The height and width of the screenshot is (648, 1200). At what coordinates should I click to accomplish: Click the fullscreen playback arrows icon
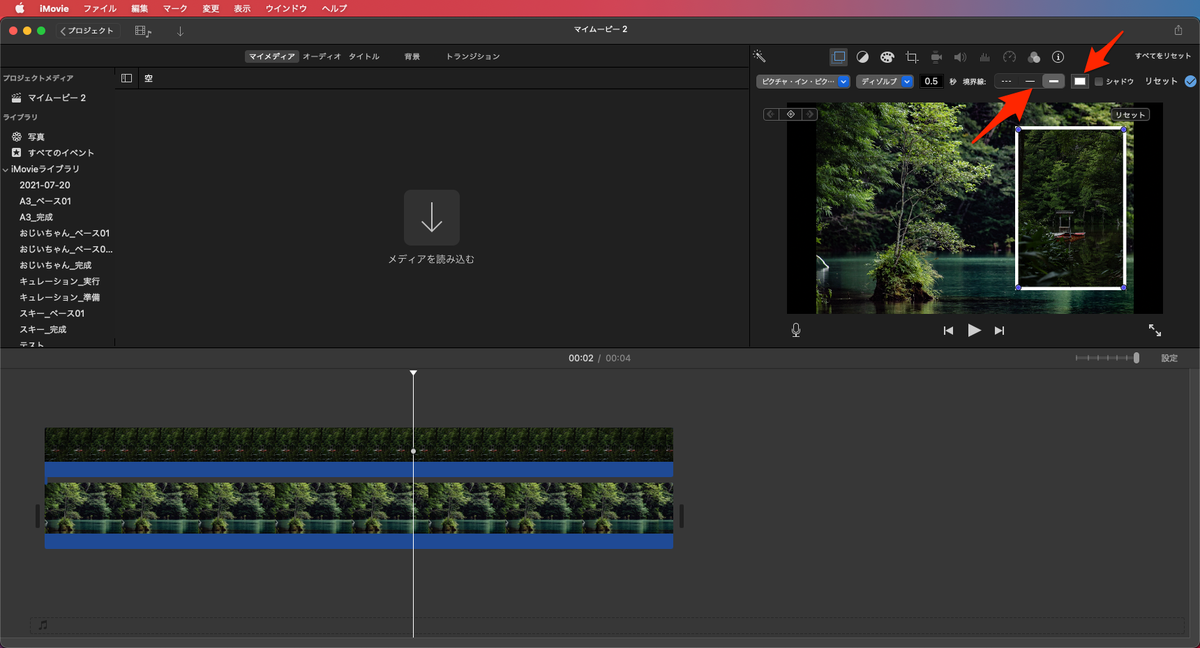1155,330
